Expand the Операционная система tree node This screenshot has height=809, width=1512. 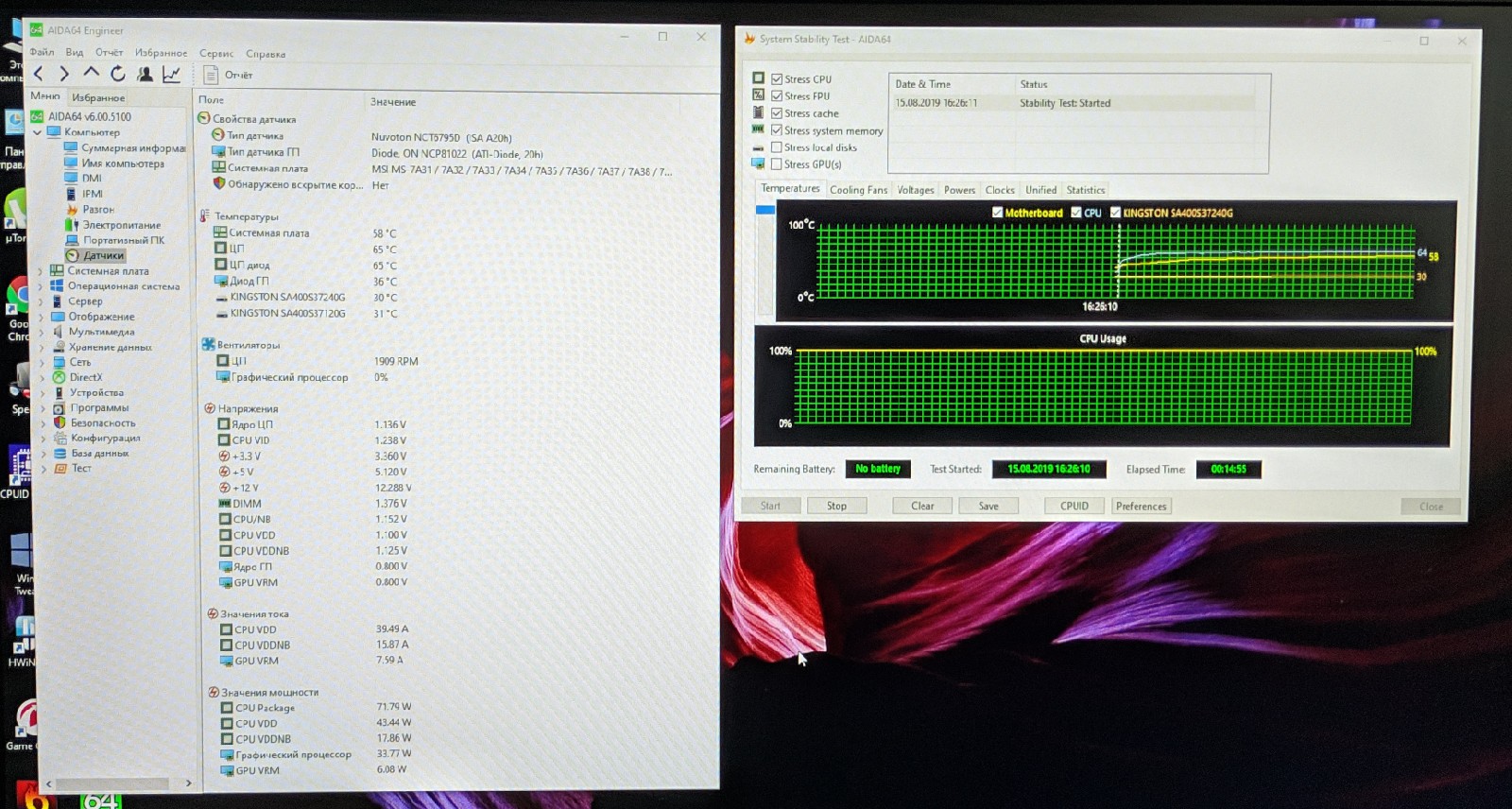point(41,286)
